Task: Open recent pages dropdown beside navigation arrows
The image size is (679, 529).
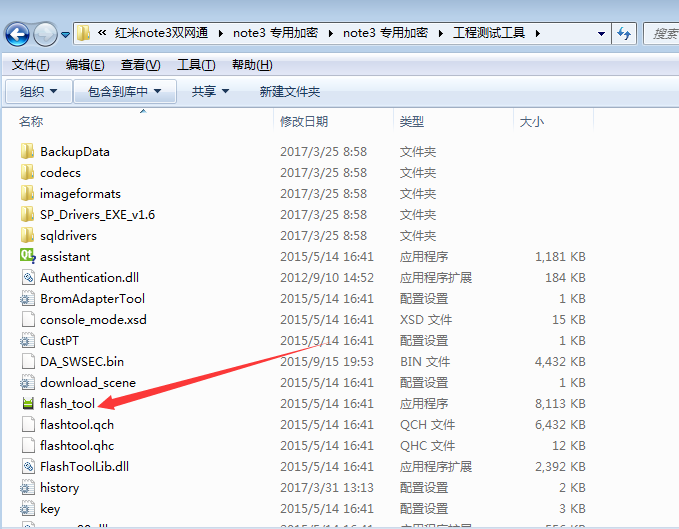Action: (65, 35)
